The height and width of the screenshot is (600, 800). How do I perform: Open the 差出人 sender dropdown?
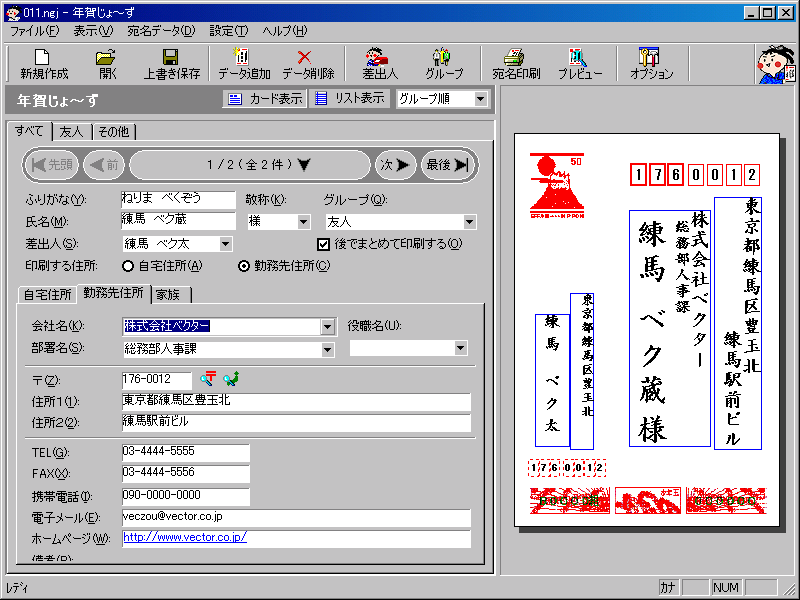(226, 244)
